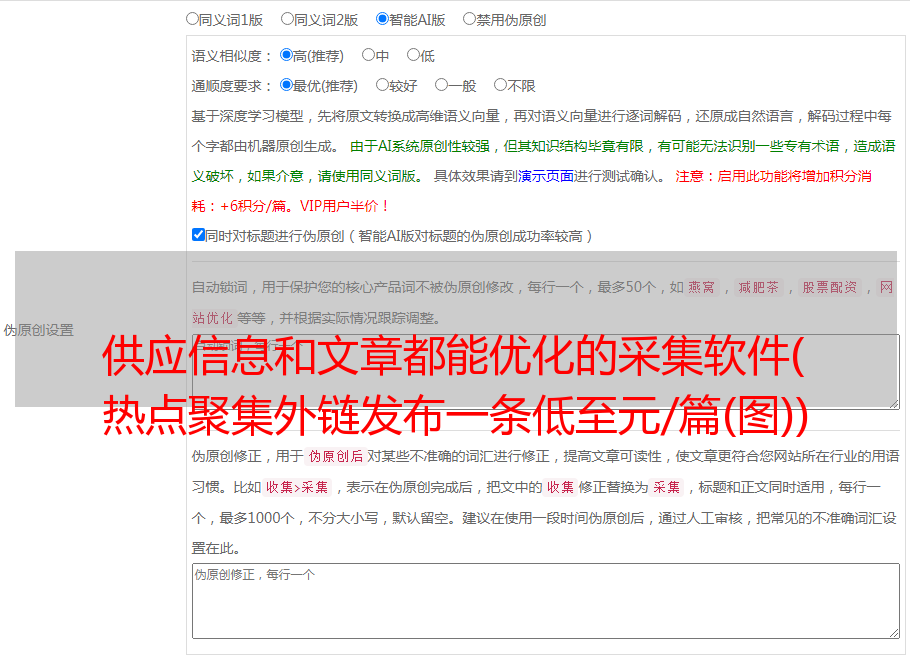Set 通顺度要求 to 最优(推荐)
The width and height of the screenshot is (911, 658).
coord(286,85)
